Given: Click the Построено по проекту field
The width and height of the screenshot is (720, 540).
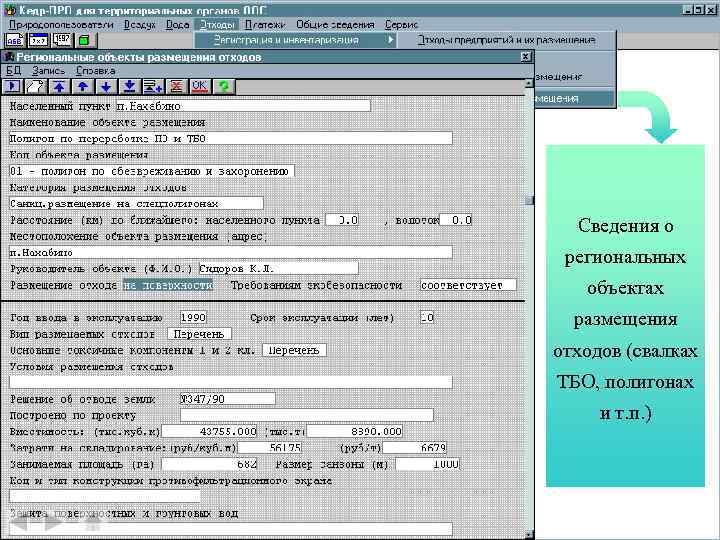Looking at the screenshot, I should pyautogui.click(x=307, y=415).
